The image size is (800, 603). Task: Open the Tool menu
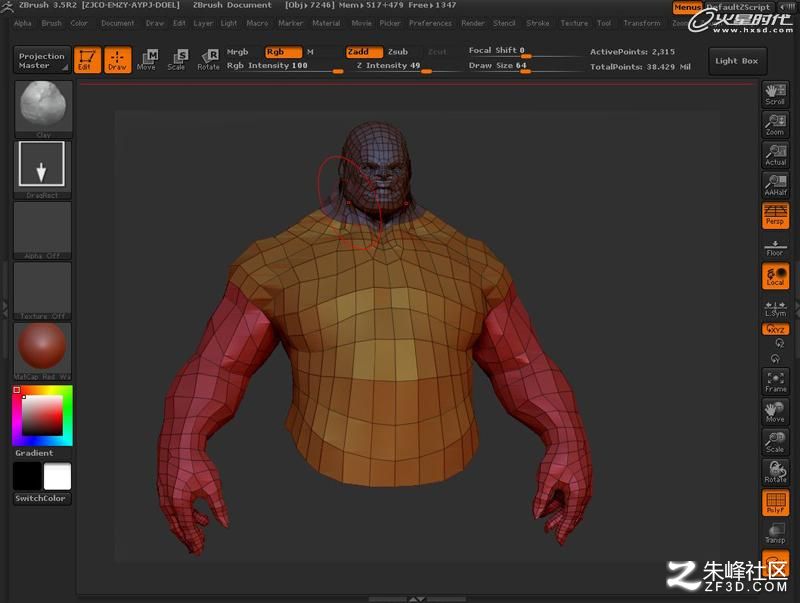[604, 23]
